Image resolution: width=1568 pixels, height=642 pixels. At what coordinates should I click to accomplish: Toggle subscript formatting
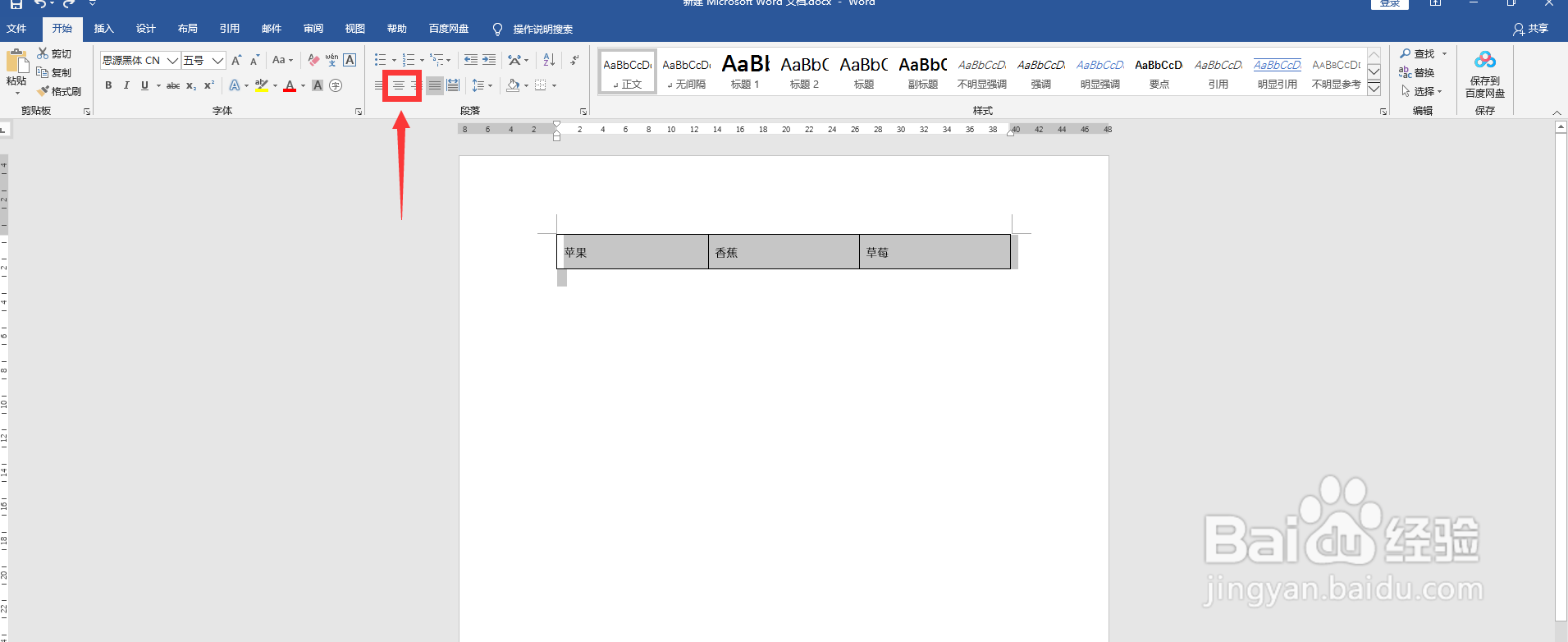pos(190,85)
